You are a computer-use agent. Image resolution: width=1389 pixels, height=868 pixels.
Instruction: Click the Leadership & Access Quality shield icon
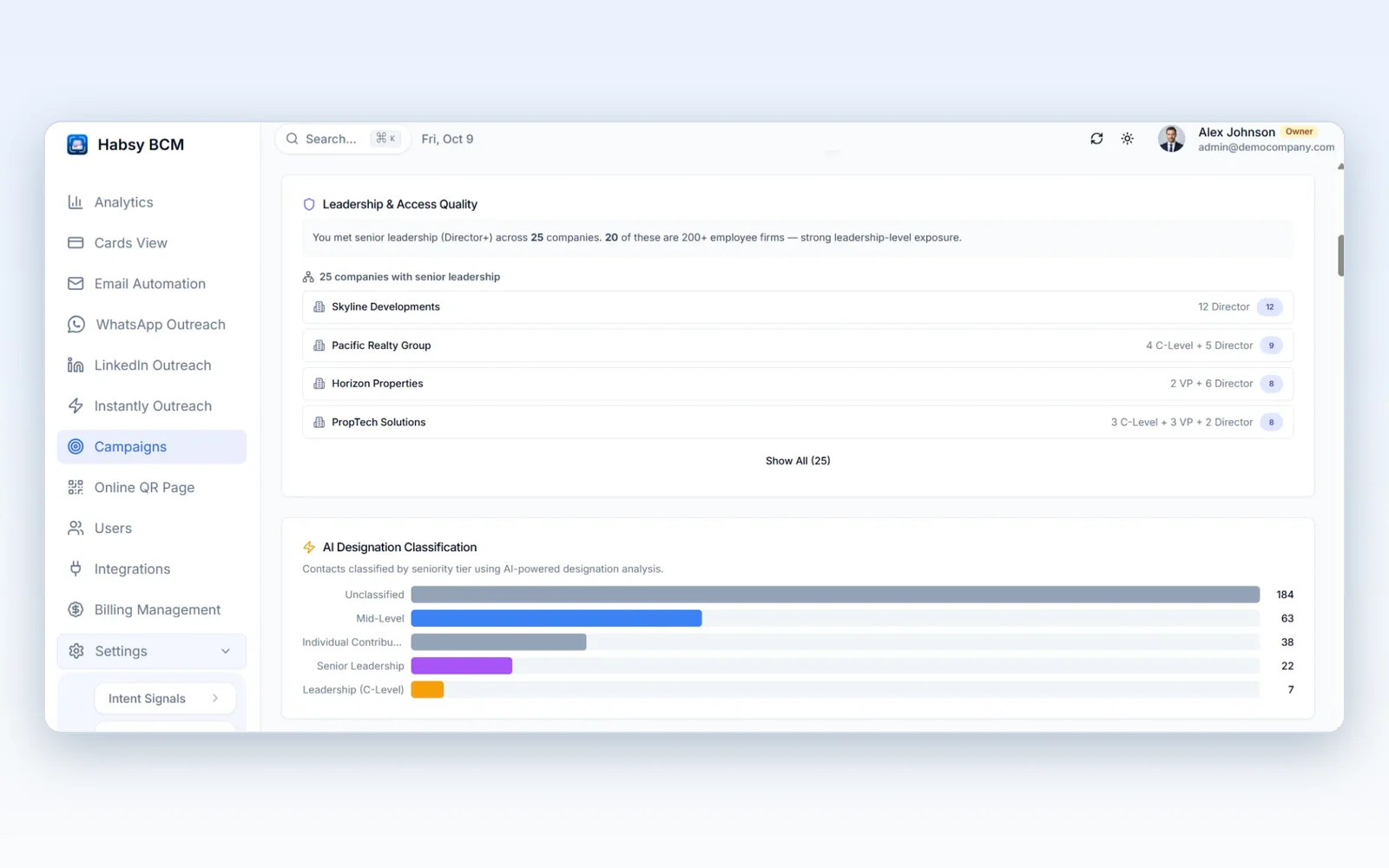click(309, 205)
